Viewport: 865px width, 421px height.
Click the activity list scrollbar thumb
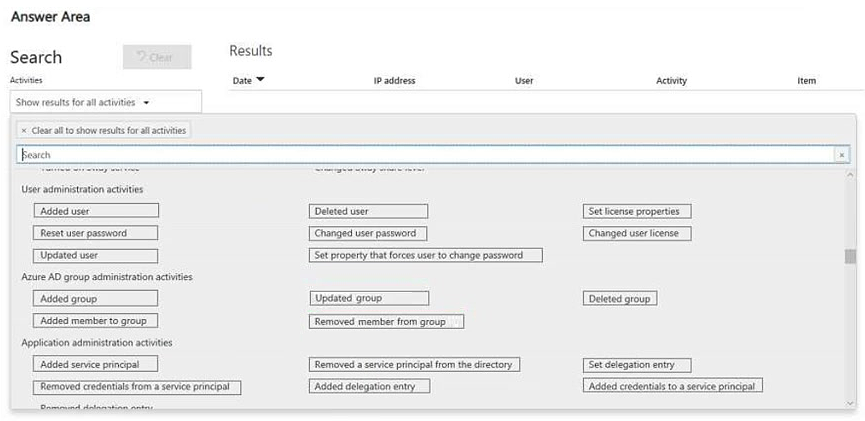click(x=850, y=257)
